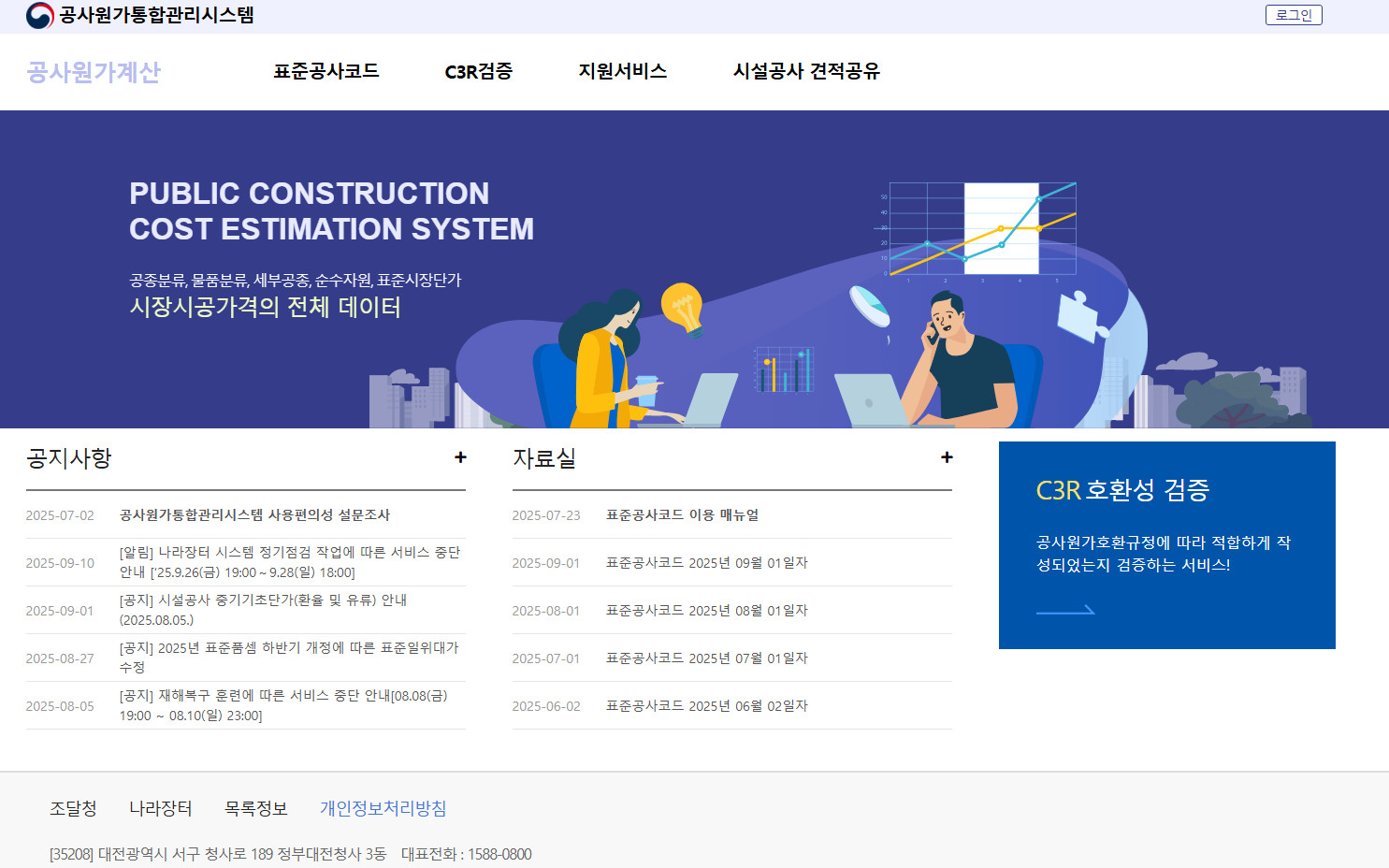The image size is (1389, 868).
Task: Click the 공사원가계산 site title
Action: pyautogui.click(x=94, y=72)
